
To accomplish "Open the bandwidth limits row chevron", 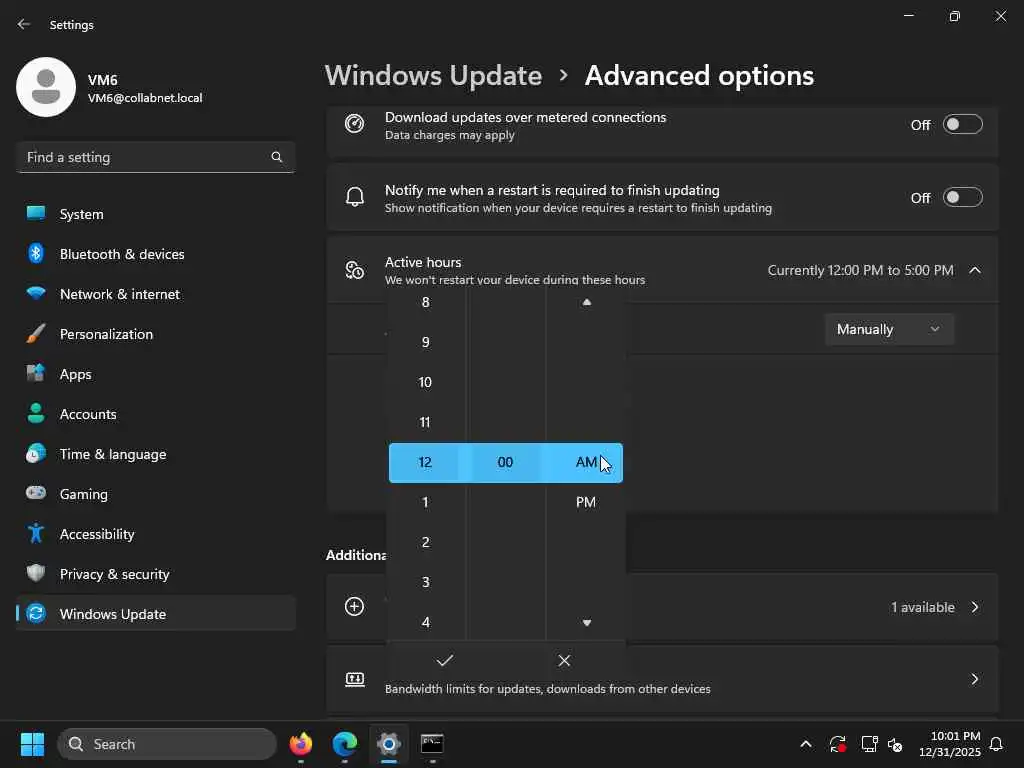I will pos(974,679).
